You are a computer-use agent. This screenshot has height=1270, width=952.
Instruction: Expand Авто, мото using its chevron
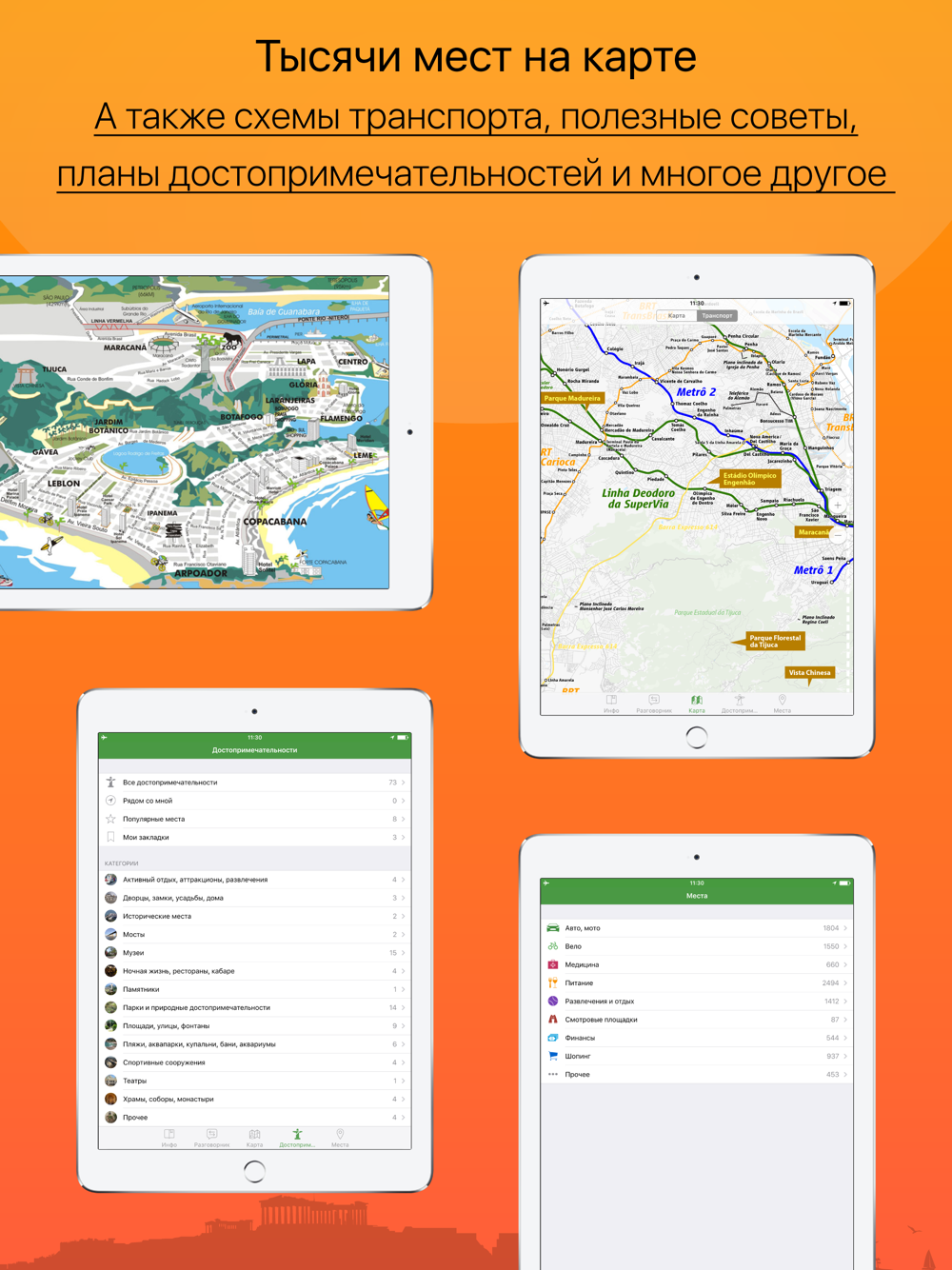(845, 928)
